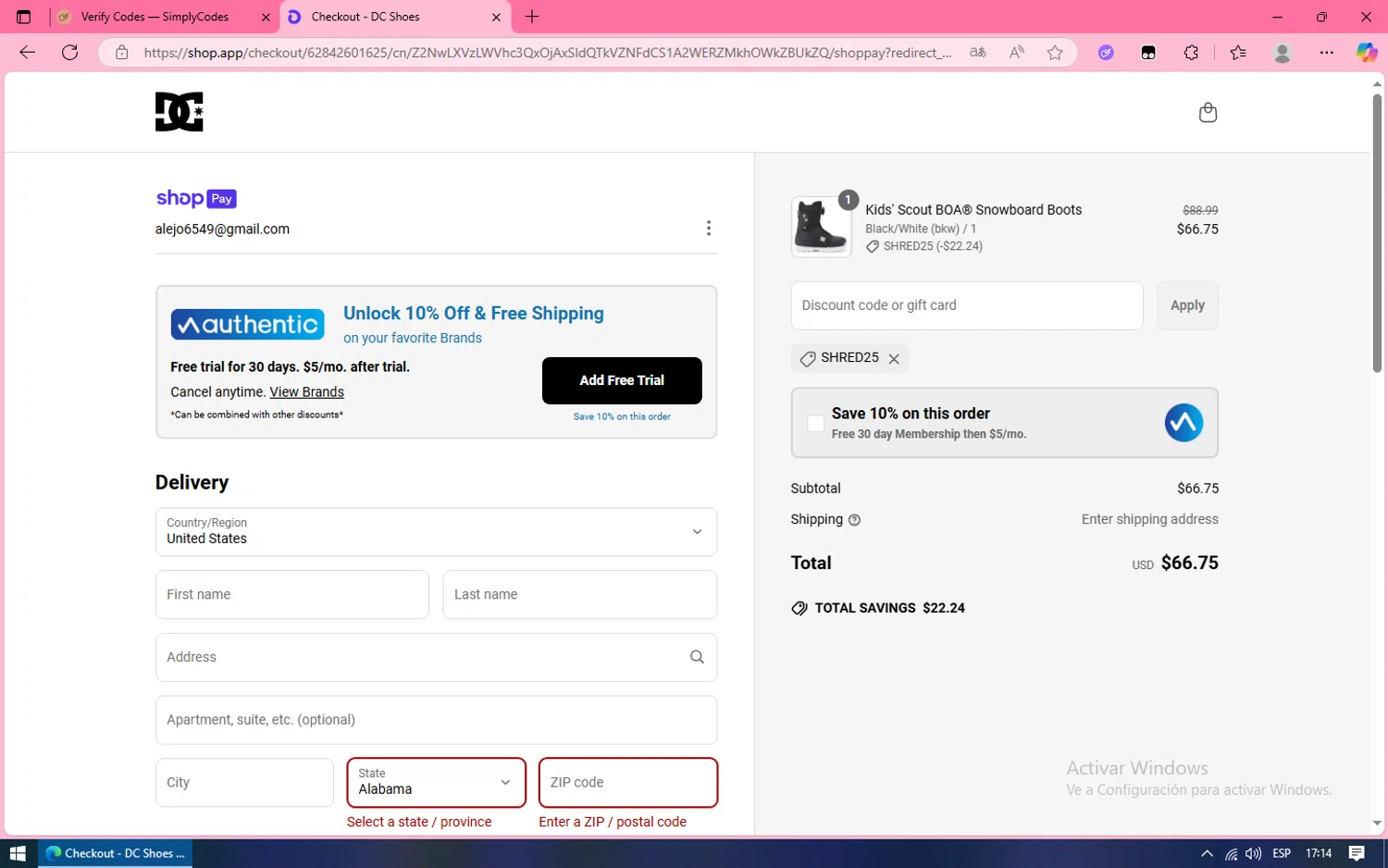Screen dimensions: 1388x868
Task: Open the notification center icon
Action: [1356, 853]
